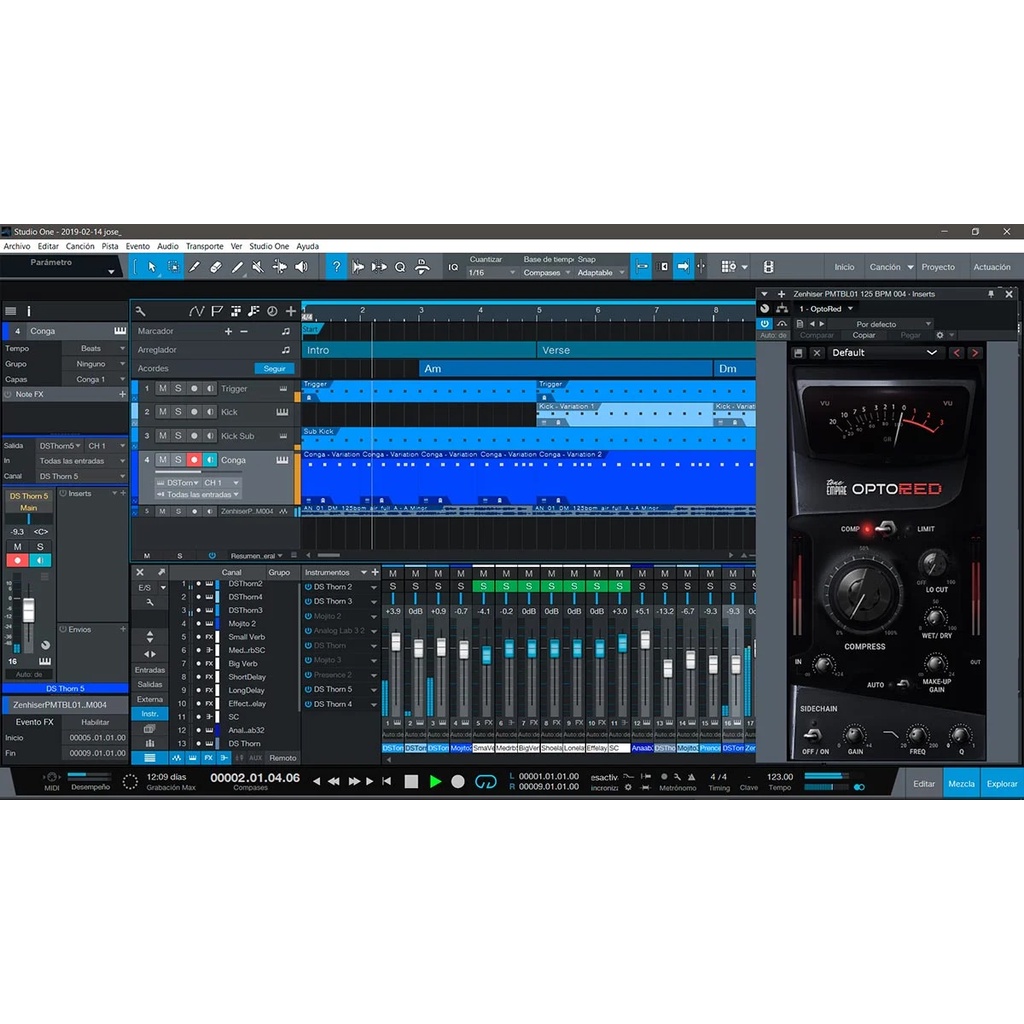Stop playback with the square button
The height and width of the screenshot is (1024, 1024).
(x=411, y=781)
